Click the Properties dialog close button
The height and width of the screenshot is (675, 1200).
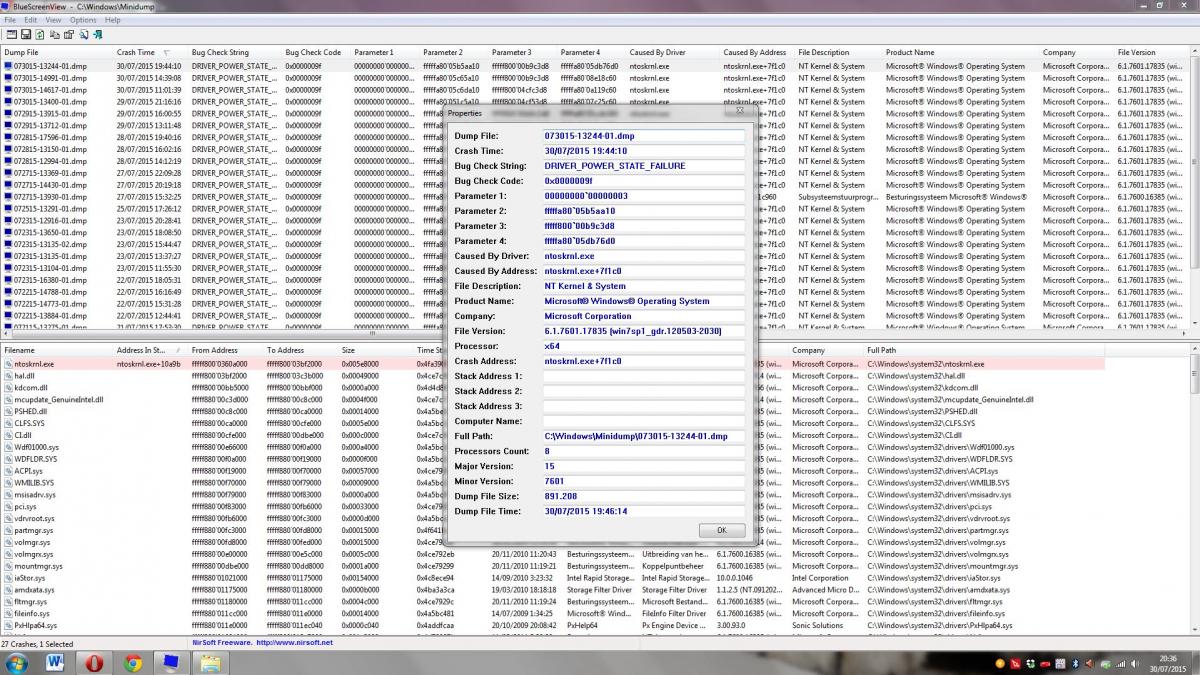click(741, 112)
